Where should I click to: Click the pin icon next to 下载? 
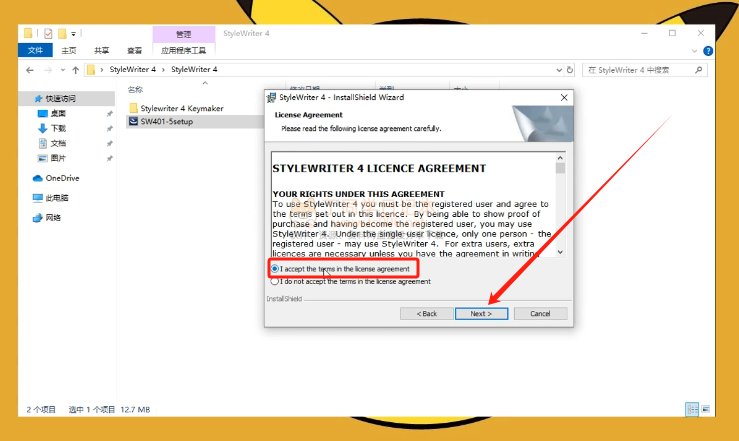point(109,129)
